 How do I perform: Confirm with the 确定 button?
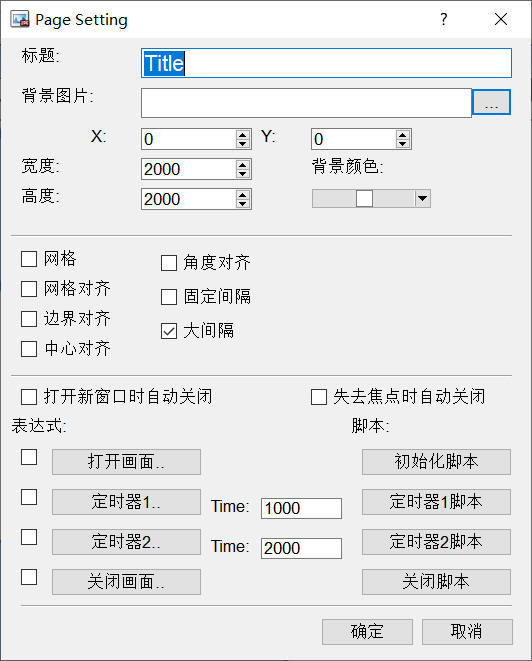(367, 631)
